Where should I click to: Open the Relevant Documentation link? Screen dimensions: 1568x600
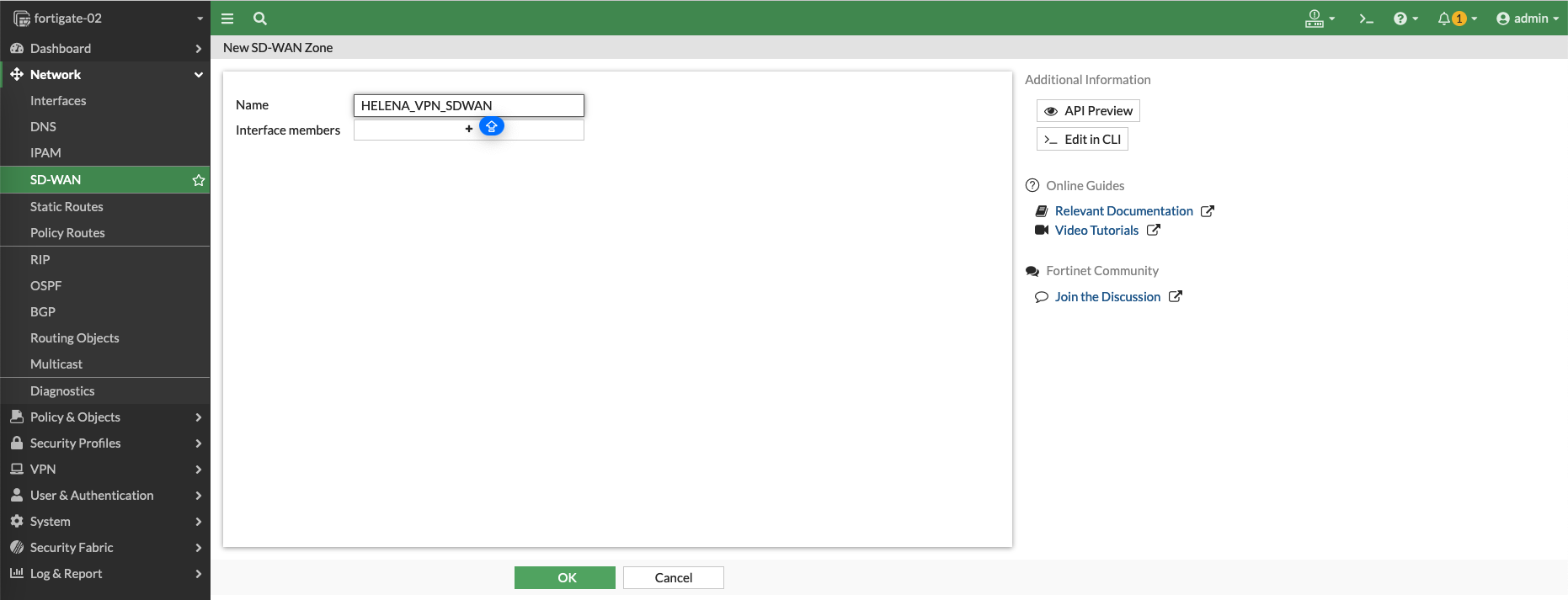pyautogui.click(x=1123, y=211)
